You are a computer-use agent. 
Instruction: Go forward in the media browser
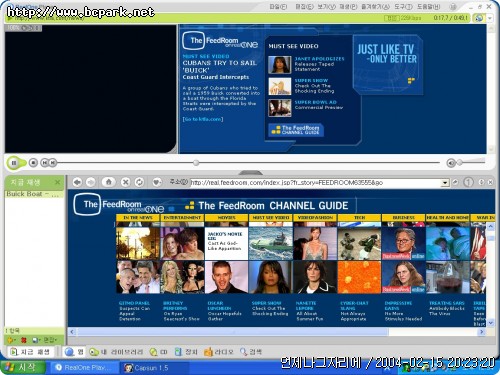point(90,182)
